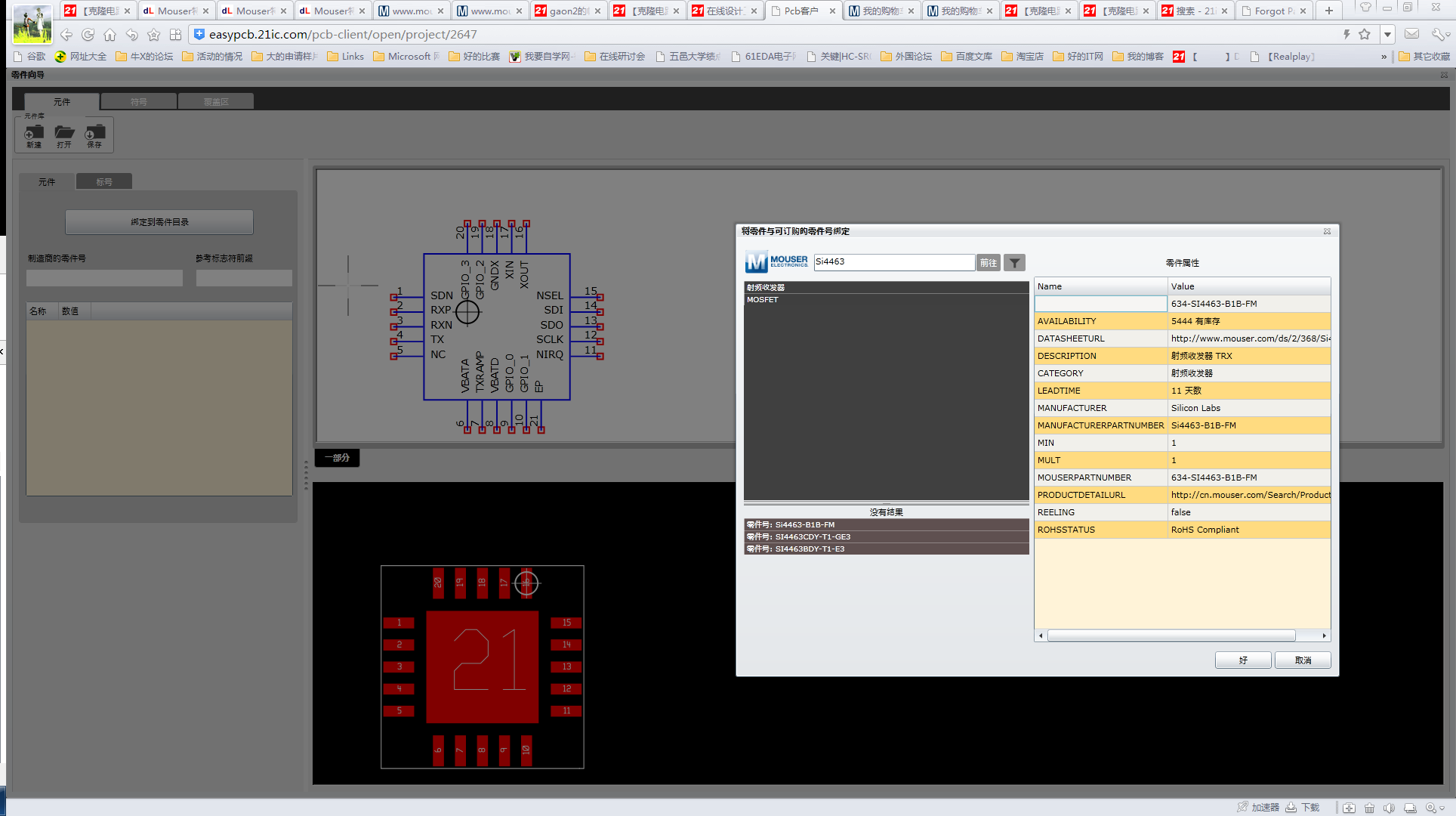The width and height of the screenshot is (1456, 816).
Task: Click the star favorites icon next to home
Action: click(154, 35)
